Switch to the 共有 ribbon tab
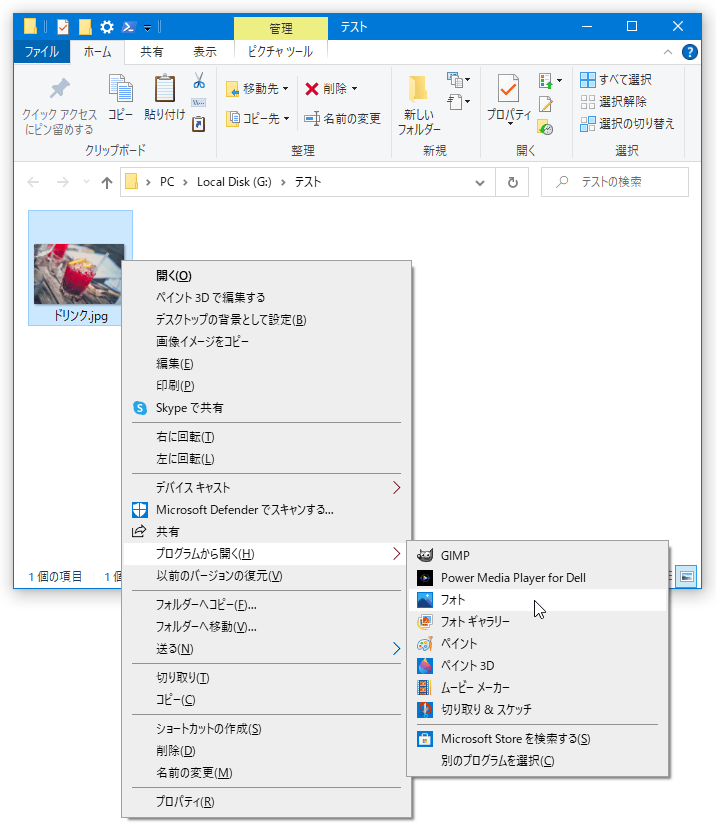Screen dimensions: 716x830 pyautogui.click(x=152, y=52)
